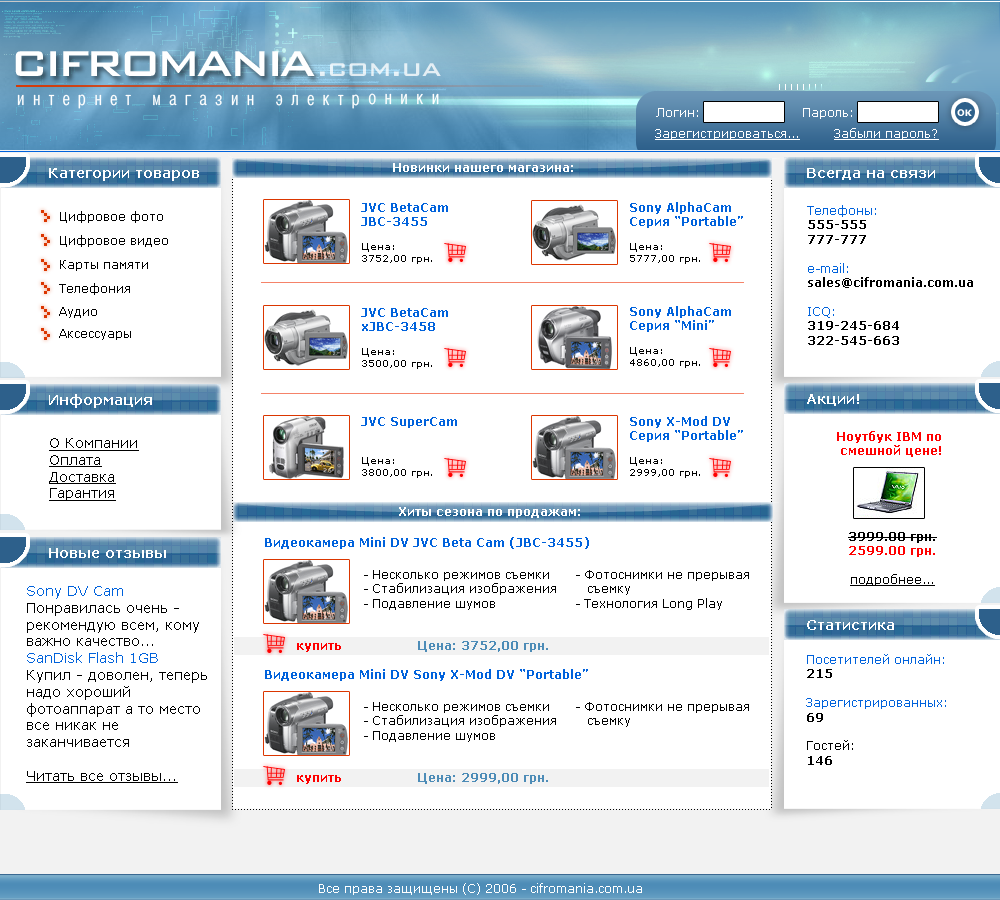The image size is (1000, 900).
Task: Click cart icon beside Sony AlphaCam Mini
Action: coord(721,357)
